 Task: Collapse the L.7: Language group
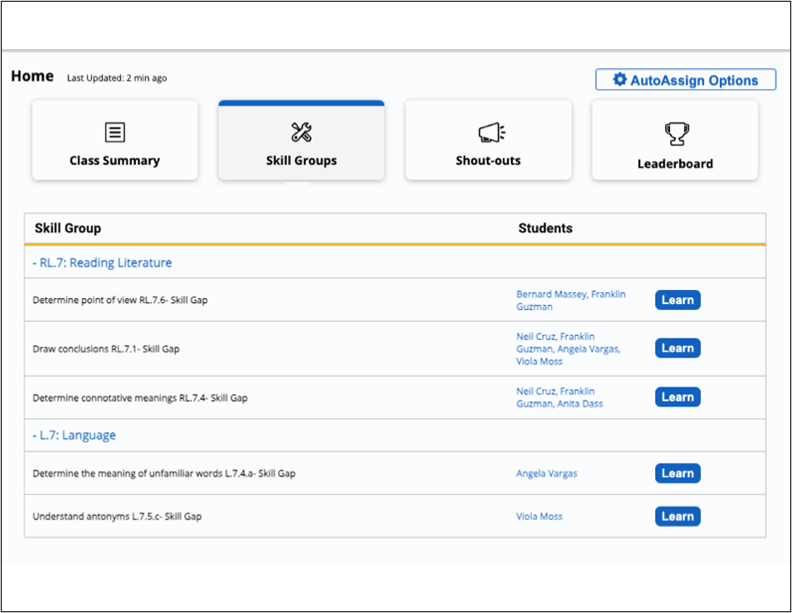point(74,435)
